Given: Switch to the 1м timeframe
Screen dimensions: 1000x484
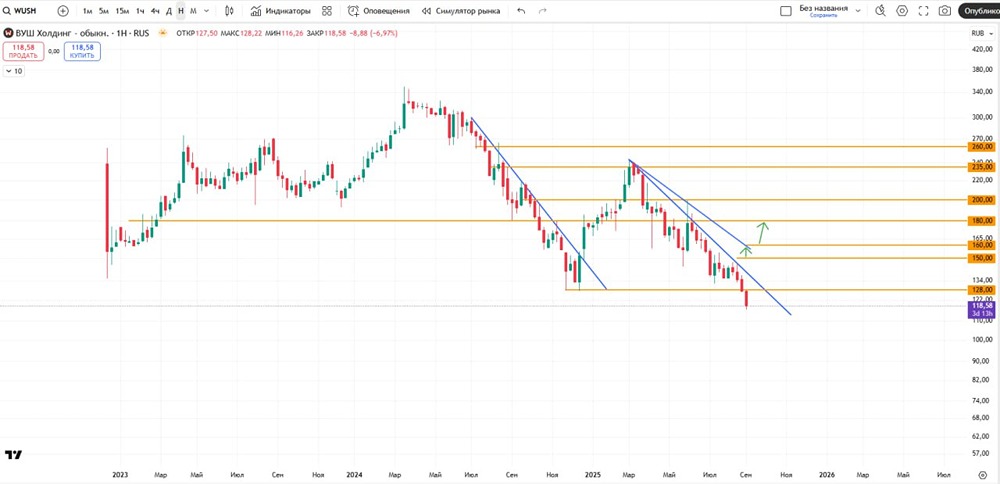Looking at the screenshot, I should tap(88, 11).
